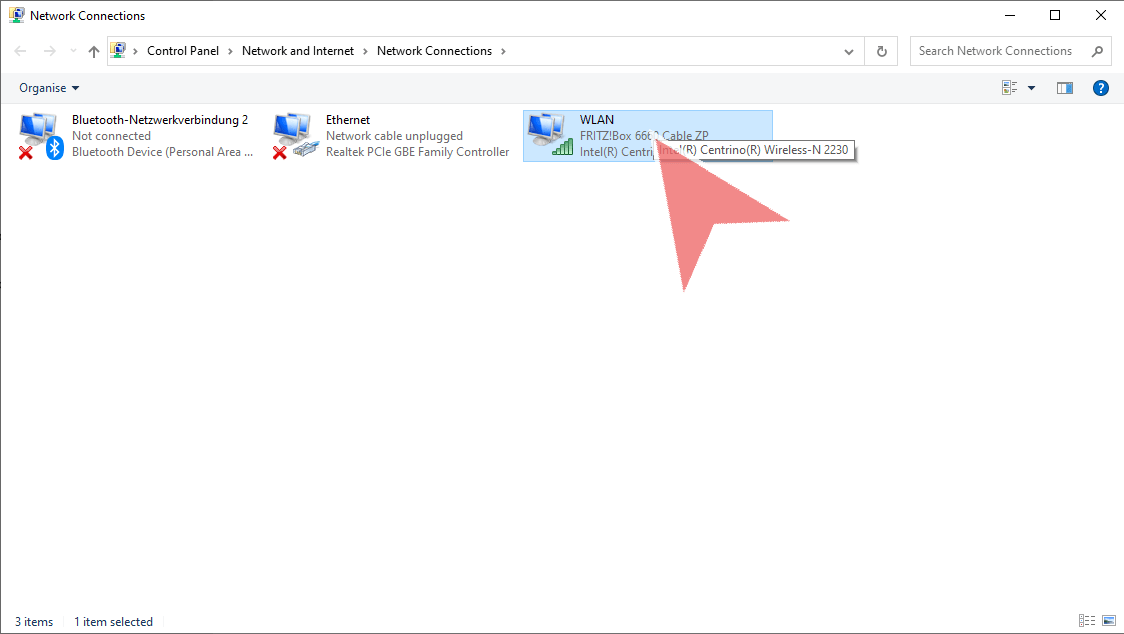Toggle the preview pane icon

[x=1065, y=88]
